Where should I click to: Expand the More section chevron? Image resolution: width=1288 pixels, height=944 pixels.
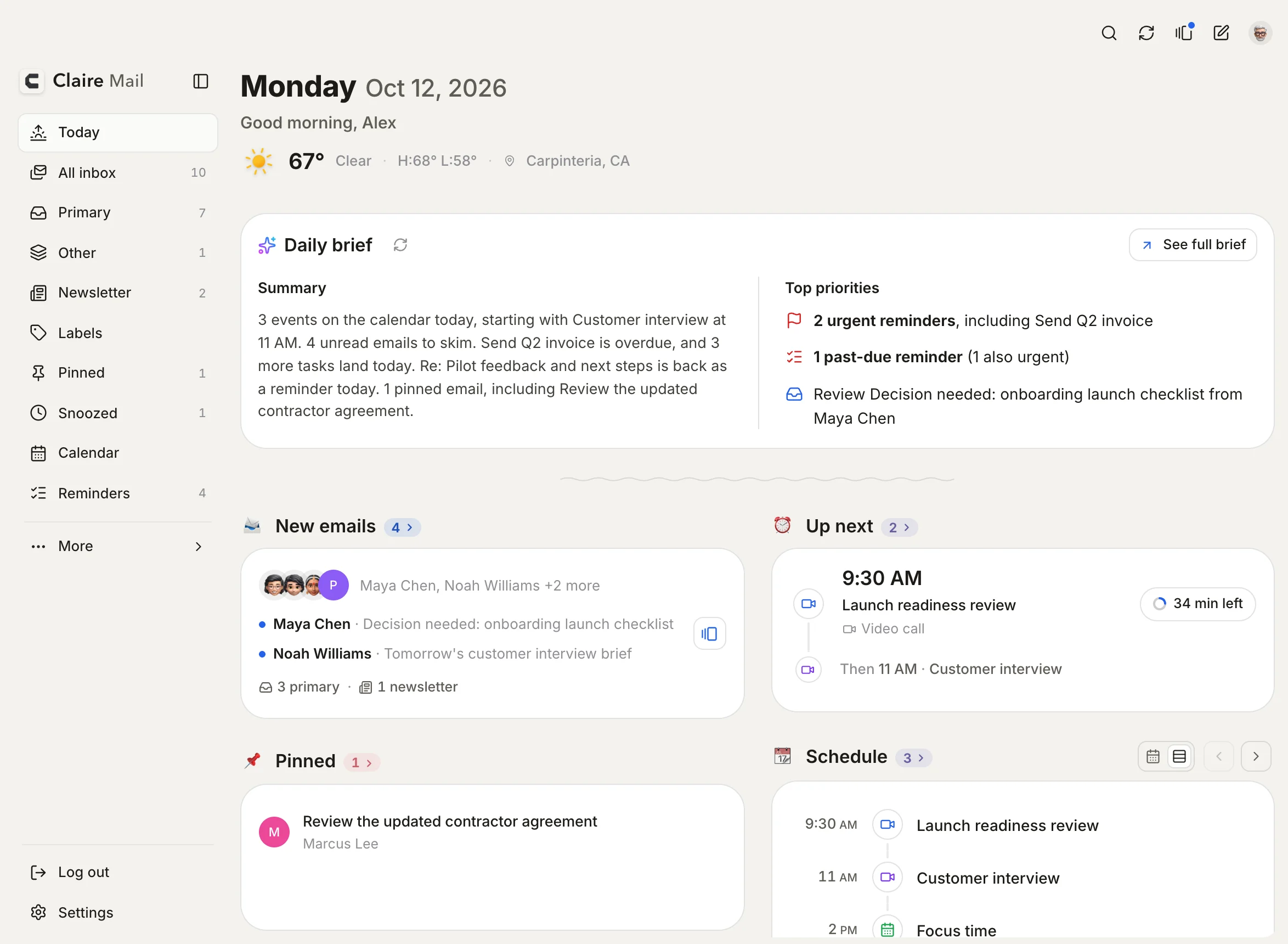198,546
